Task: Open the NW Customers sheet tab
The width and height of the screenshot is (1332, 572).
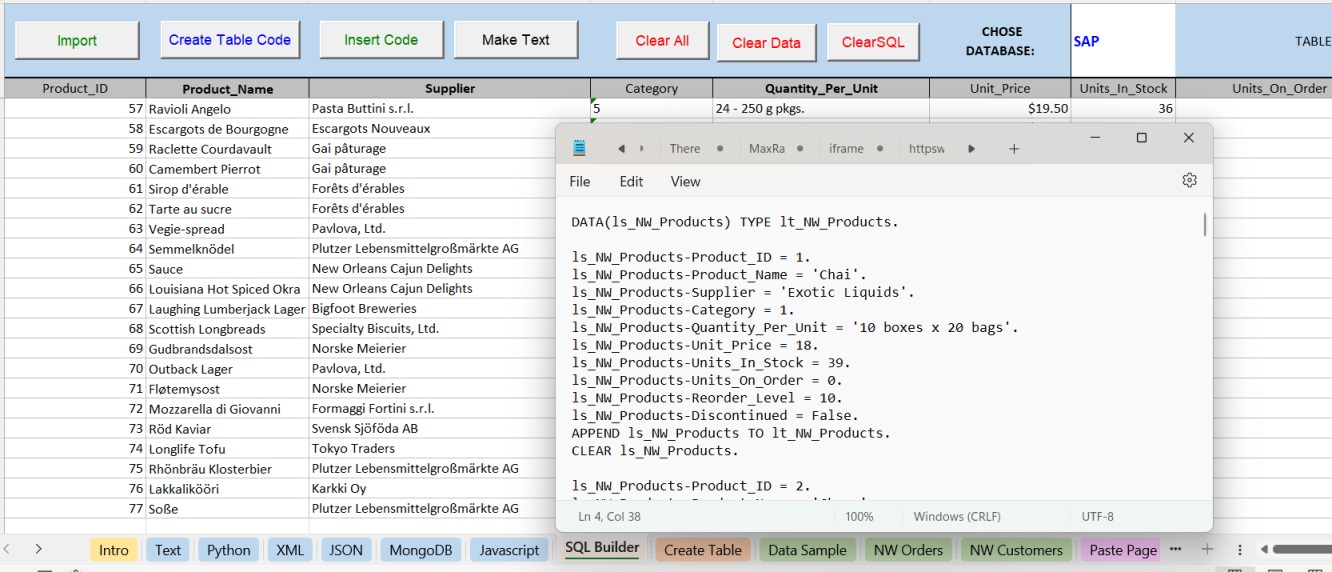Action: click(1016, 550)
